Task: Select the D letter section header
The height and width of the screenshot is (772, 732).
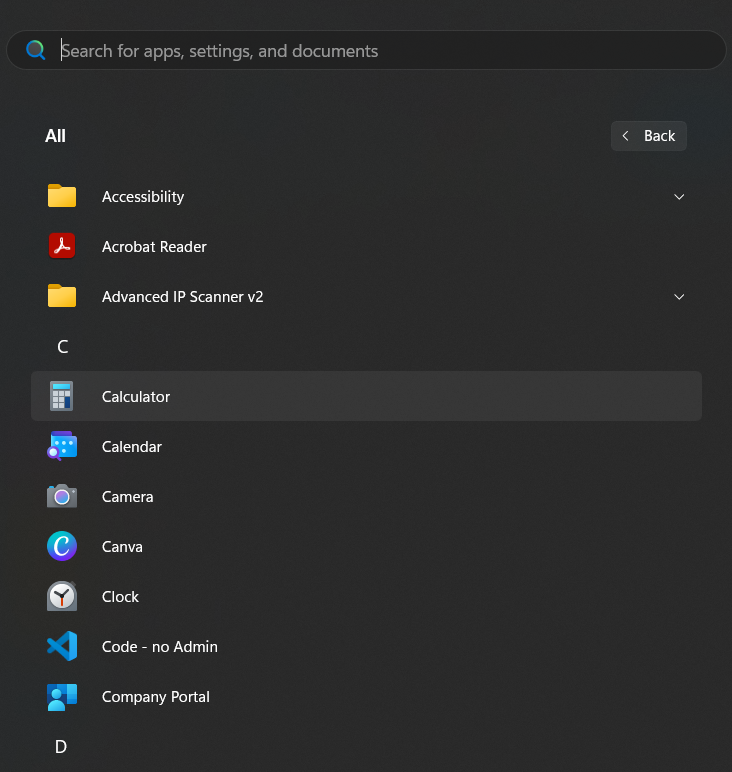Action: click(61, 747)
